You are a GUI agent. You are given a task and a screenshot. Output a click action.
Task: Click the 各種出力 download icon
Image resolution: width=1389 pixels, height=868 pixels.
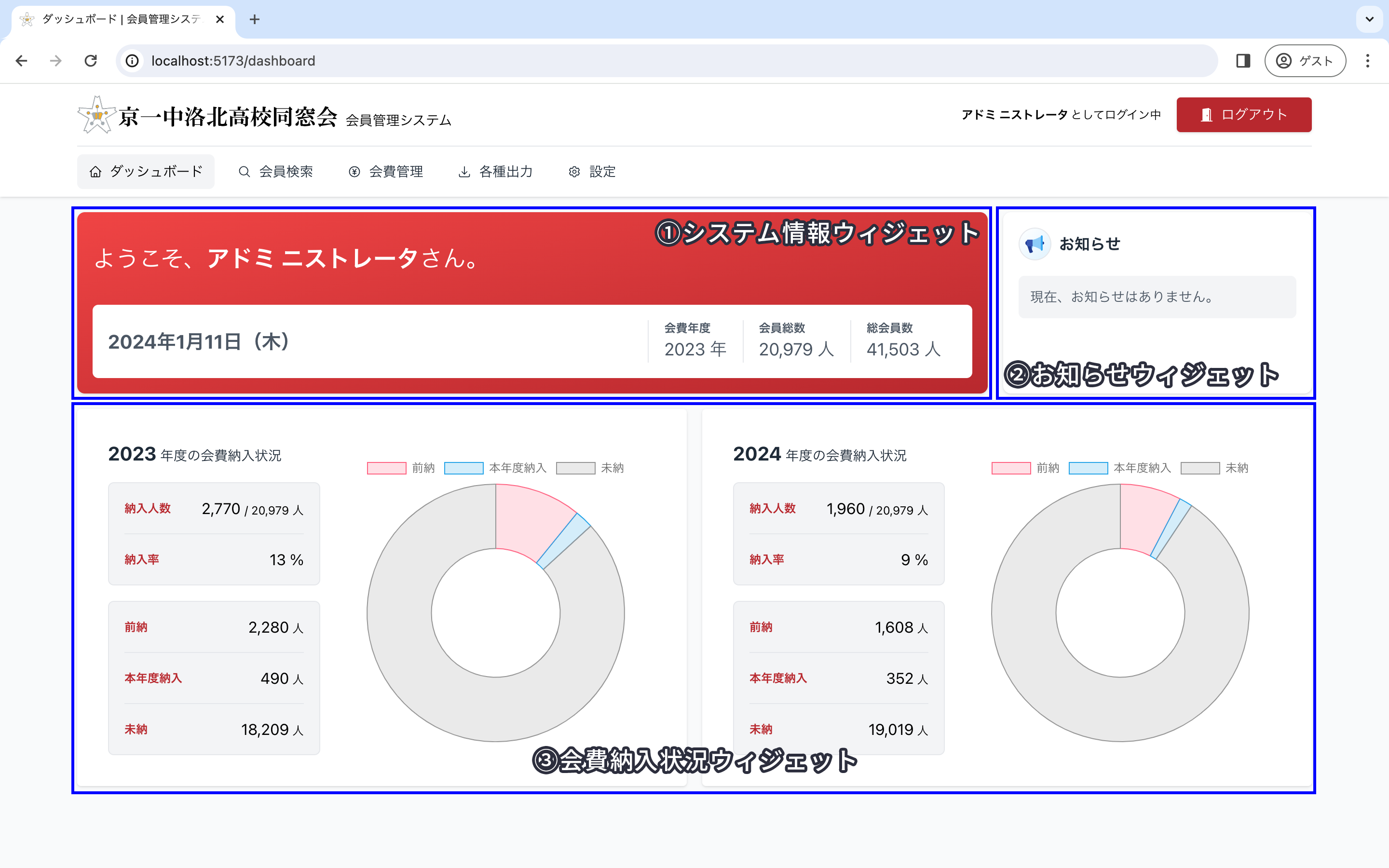pyautogui.click(x=464, y=171)
